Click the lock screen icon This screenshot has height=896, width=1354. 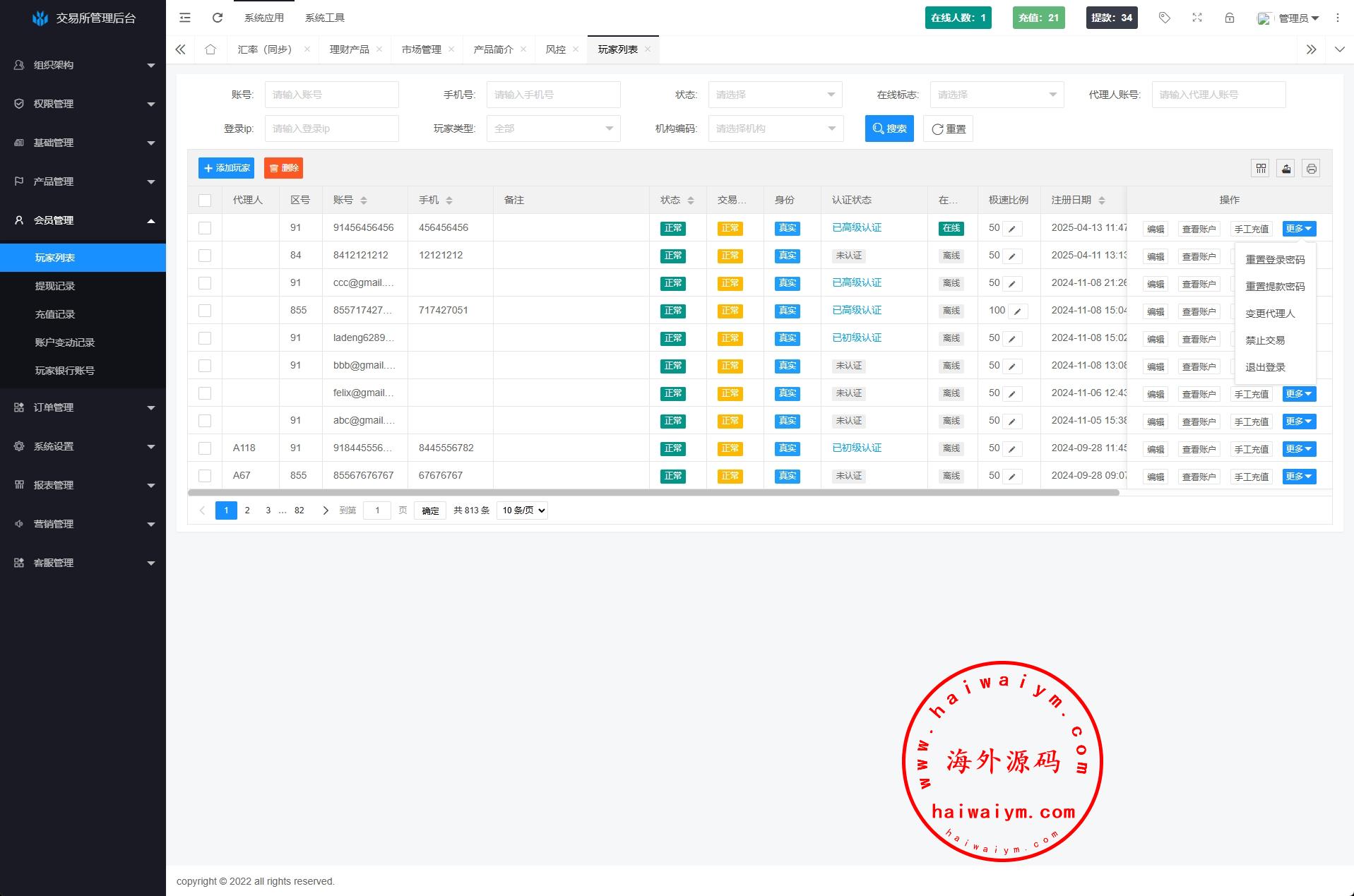(1230, 18)
